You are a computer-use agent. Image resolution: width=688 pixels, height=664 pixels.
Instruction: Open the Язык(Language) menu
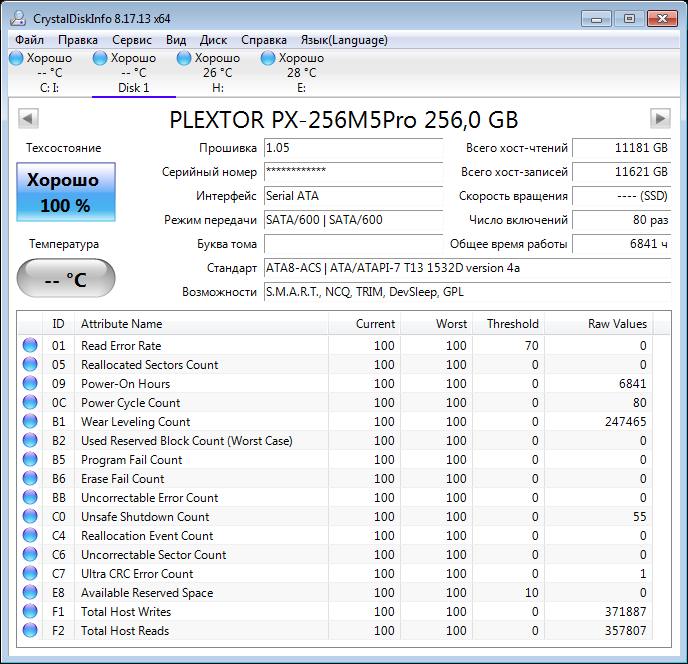pyautogui.click(x=344, y=40)
